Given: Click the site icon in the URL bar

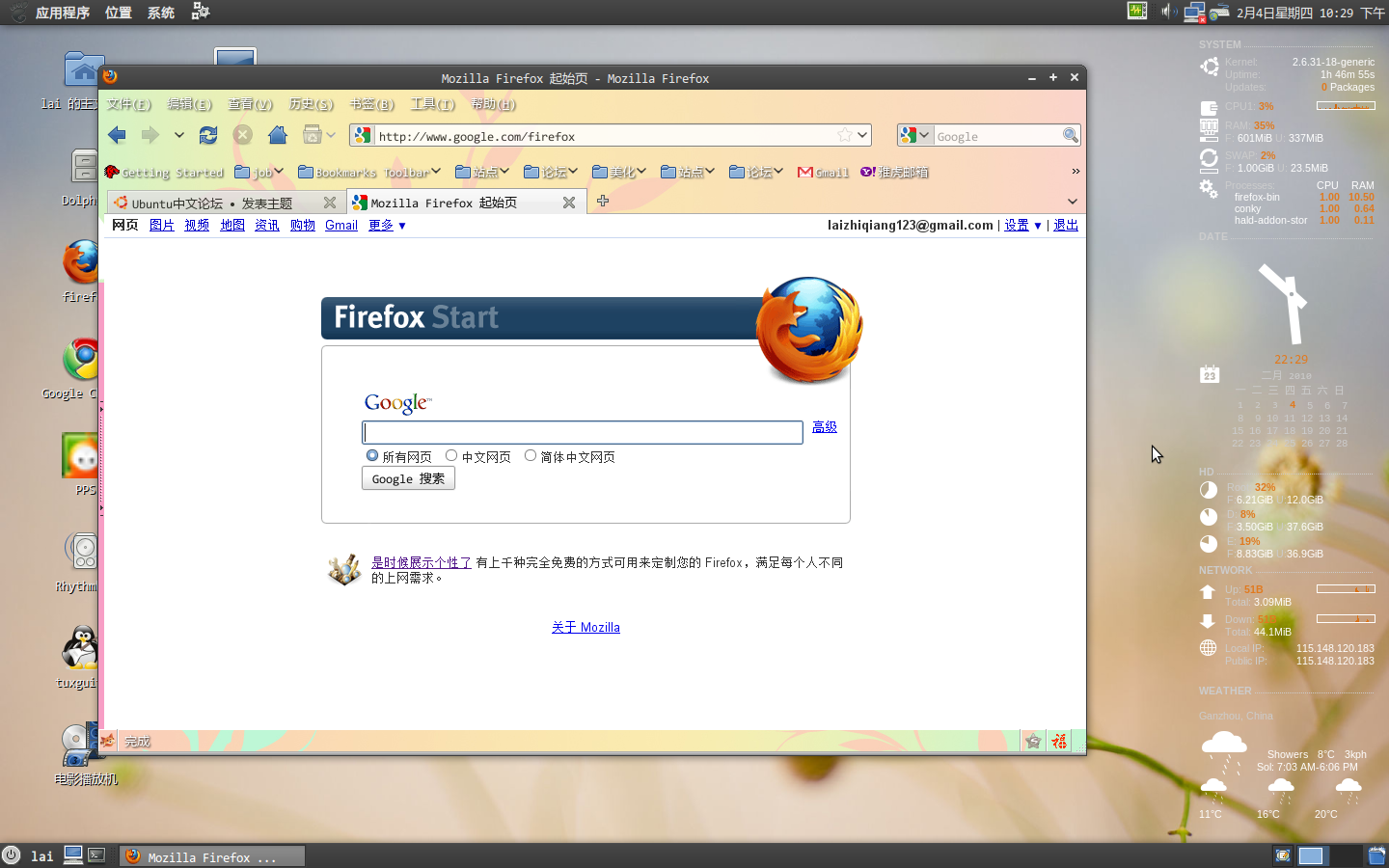Looking at the screenshot, I should point(363,135).
